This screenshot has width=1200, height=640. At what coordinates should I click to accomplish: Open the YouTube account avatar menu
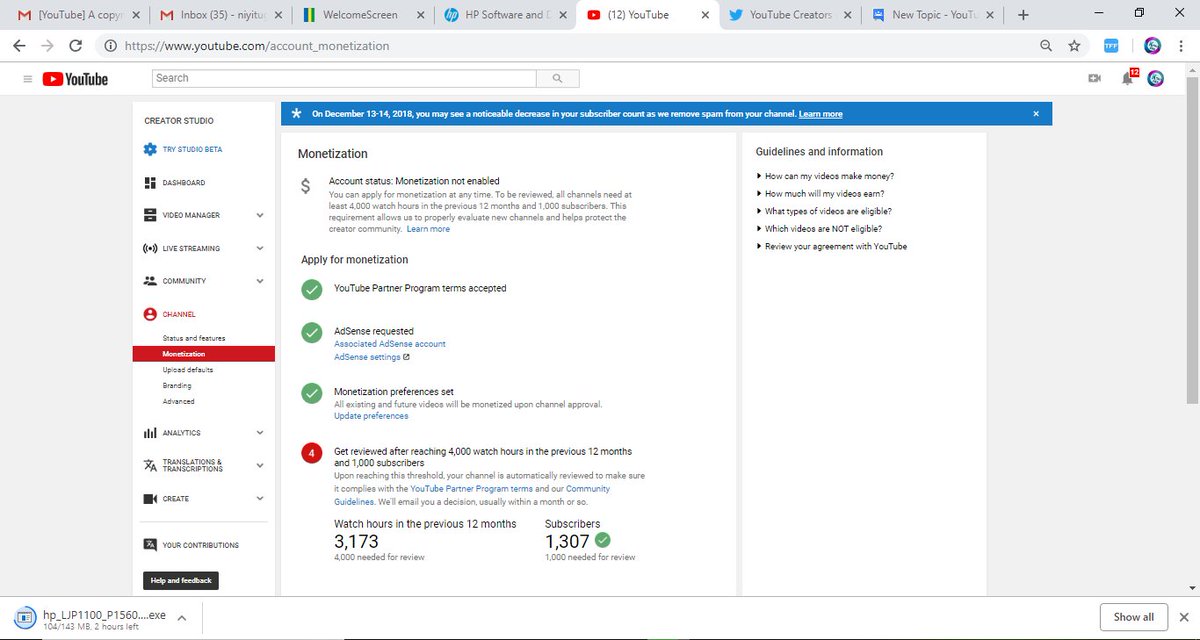pyautogui.click(x=1155, y=79)
